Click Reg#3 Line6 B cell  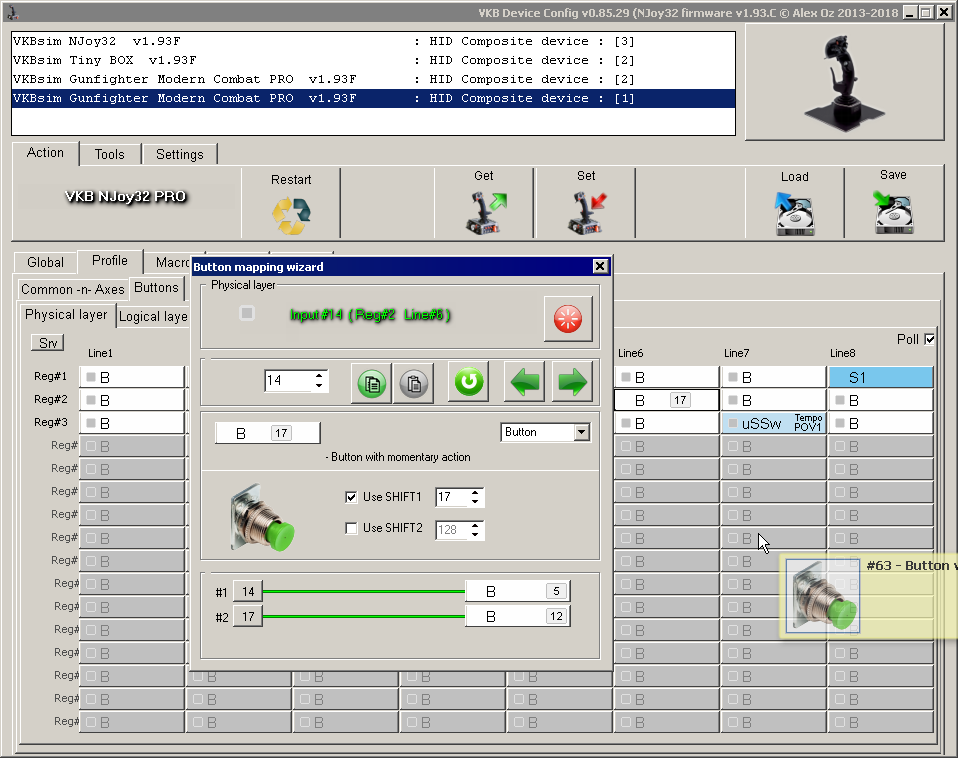pos(667,423)
